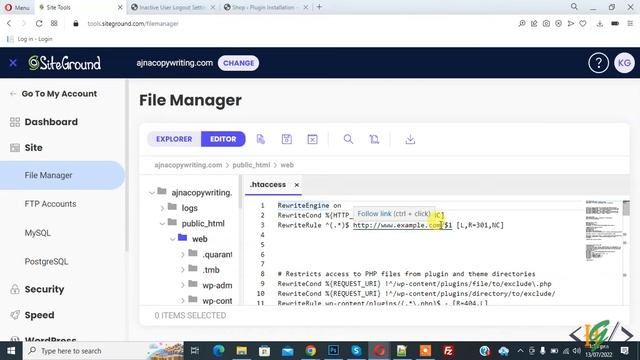Open Speed section in sidebar
The width and height of the screenshot is (640, 360).
click(x=39, y=315)
